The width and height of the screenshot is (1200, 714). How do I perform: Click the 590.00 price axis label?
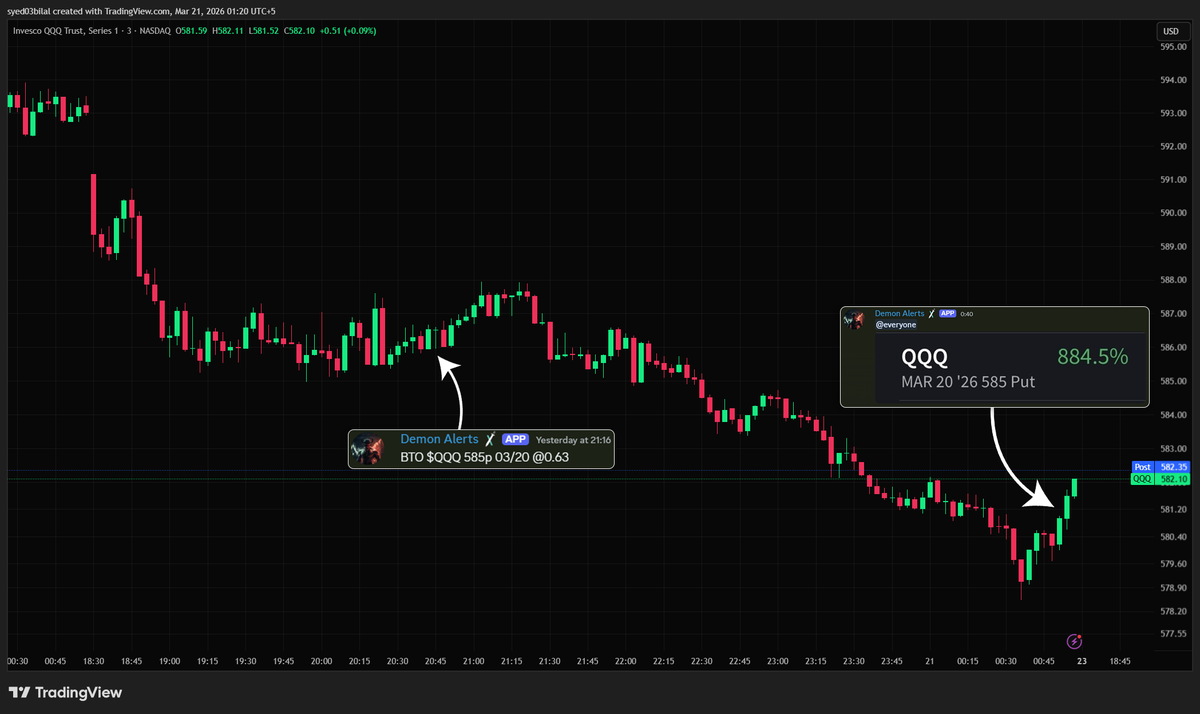[x=1173, y=213]
